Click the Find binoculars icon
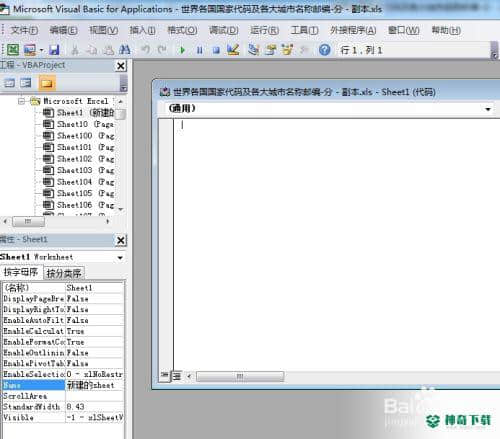This screenshot has height=439, width=500. [125, 50]
